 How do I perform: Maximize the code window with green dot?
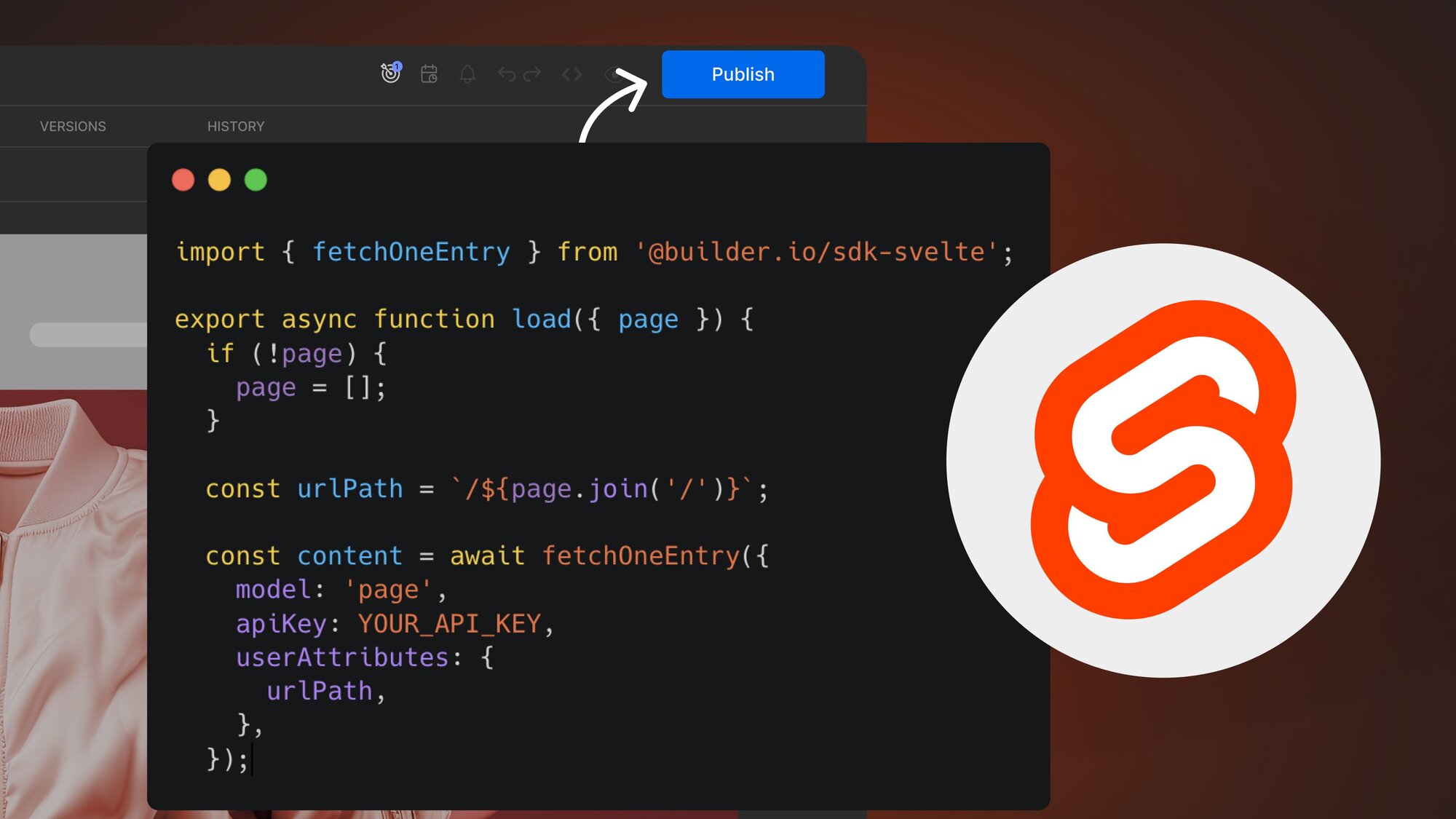256,180
